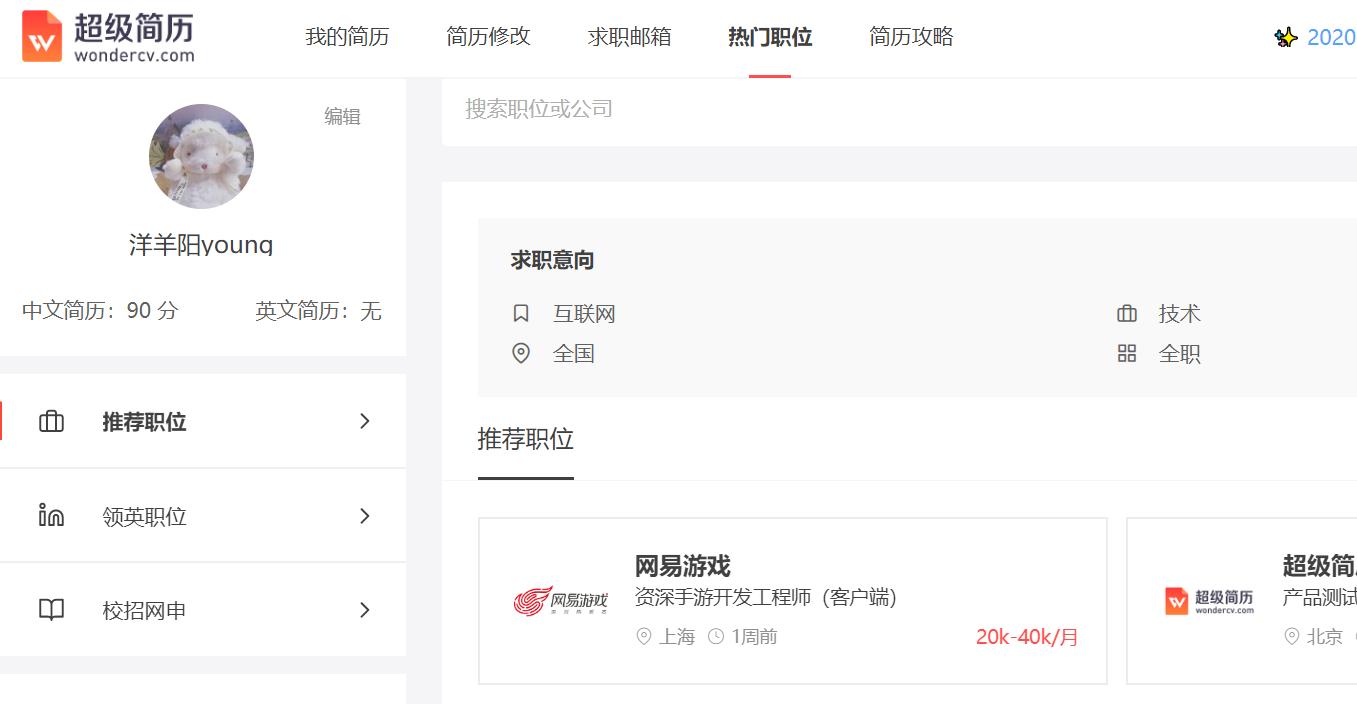1357x704 pixels.
Task: Click the clock icon beside 1周前
Action: 716,636
